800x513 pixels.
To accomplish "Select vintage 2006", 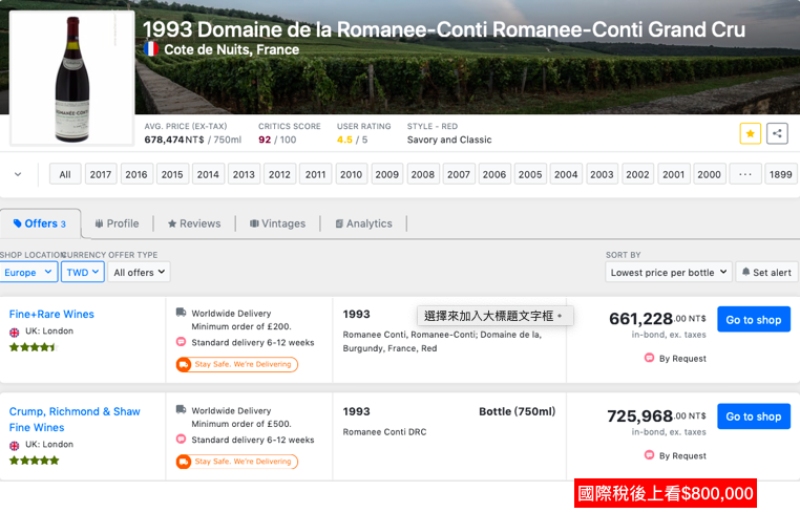I will click(494, 175).
